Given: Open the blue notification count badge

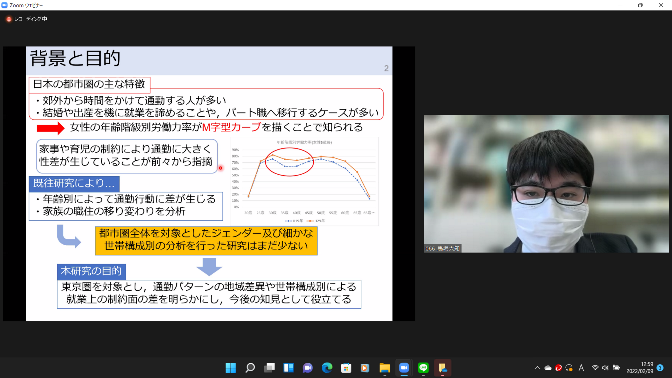Looking at the screenshot, I should point(660,368).
